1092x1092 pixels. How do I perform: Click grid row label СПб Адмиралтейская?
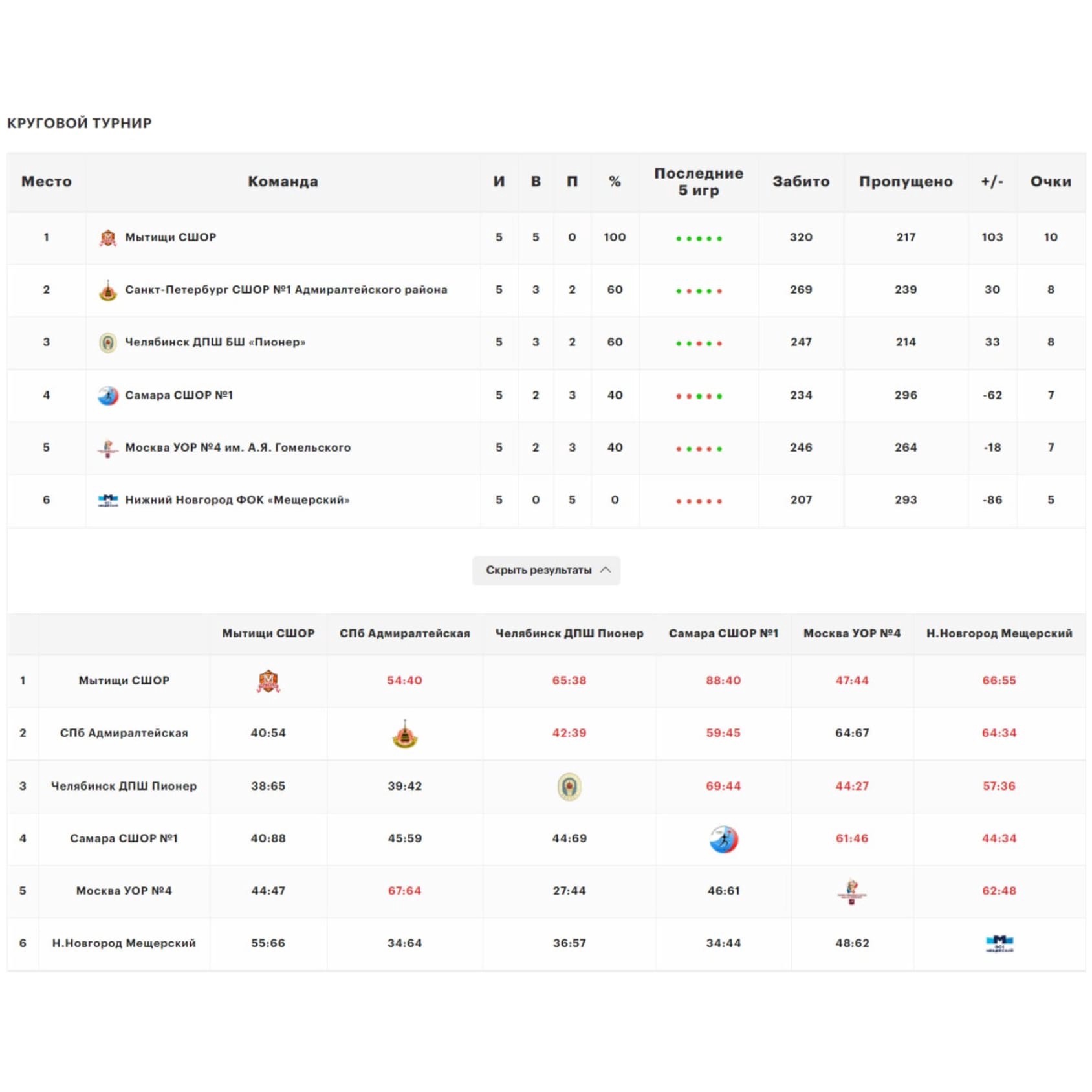click(x=124, y=733)
